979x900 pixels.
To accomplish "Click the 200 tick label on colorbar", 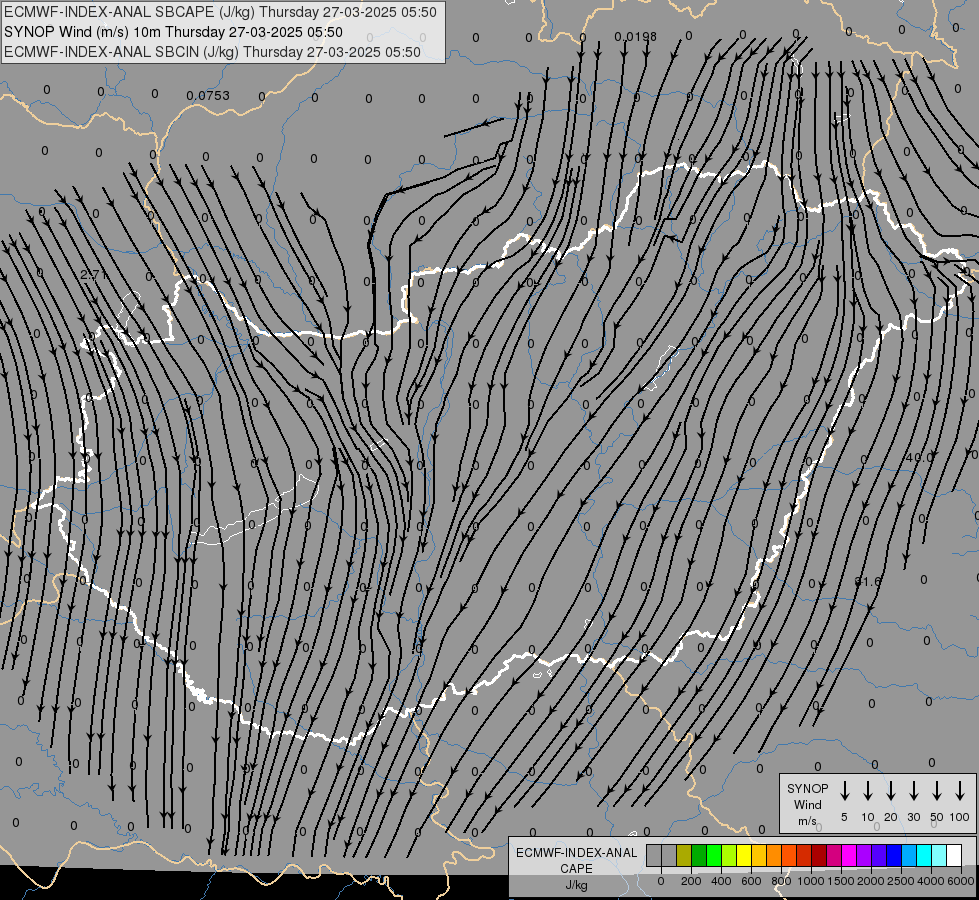I will click(691, 881).
